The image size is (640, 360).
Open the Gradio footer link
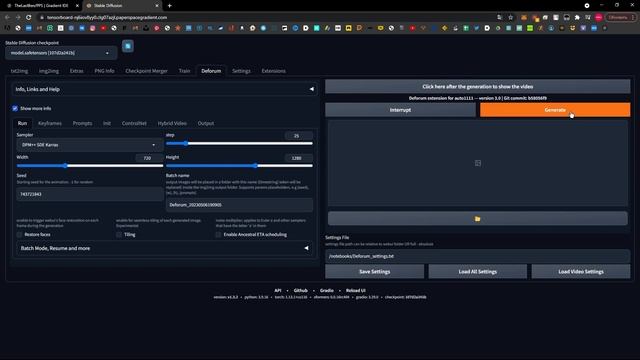[327, 291]
